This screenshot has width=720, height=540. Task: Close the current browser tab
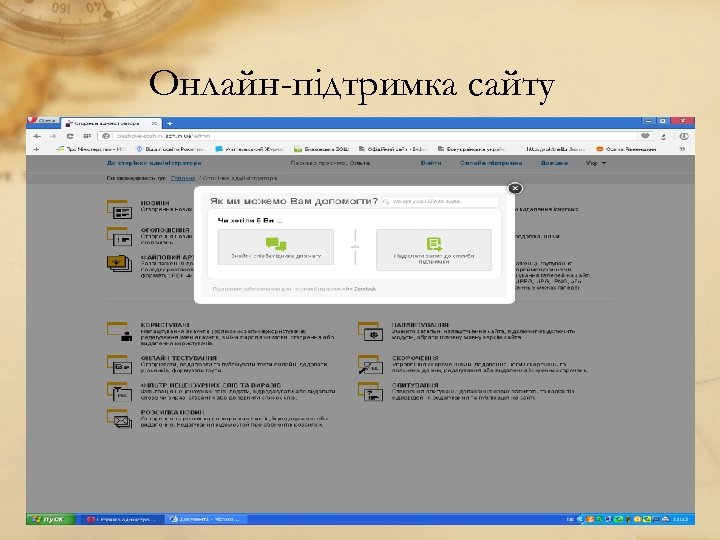click(x=155, y=124)
